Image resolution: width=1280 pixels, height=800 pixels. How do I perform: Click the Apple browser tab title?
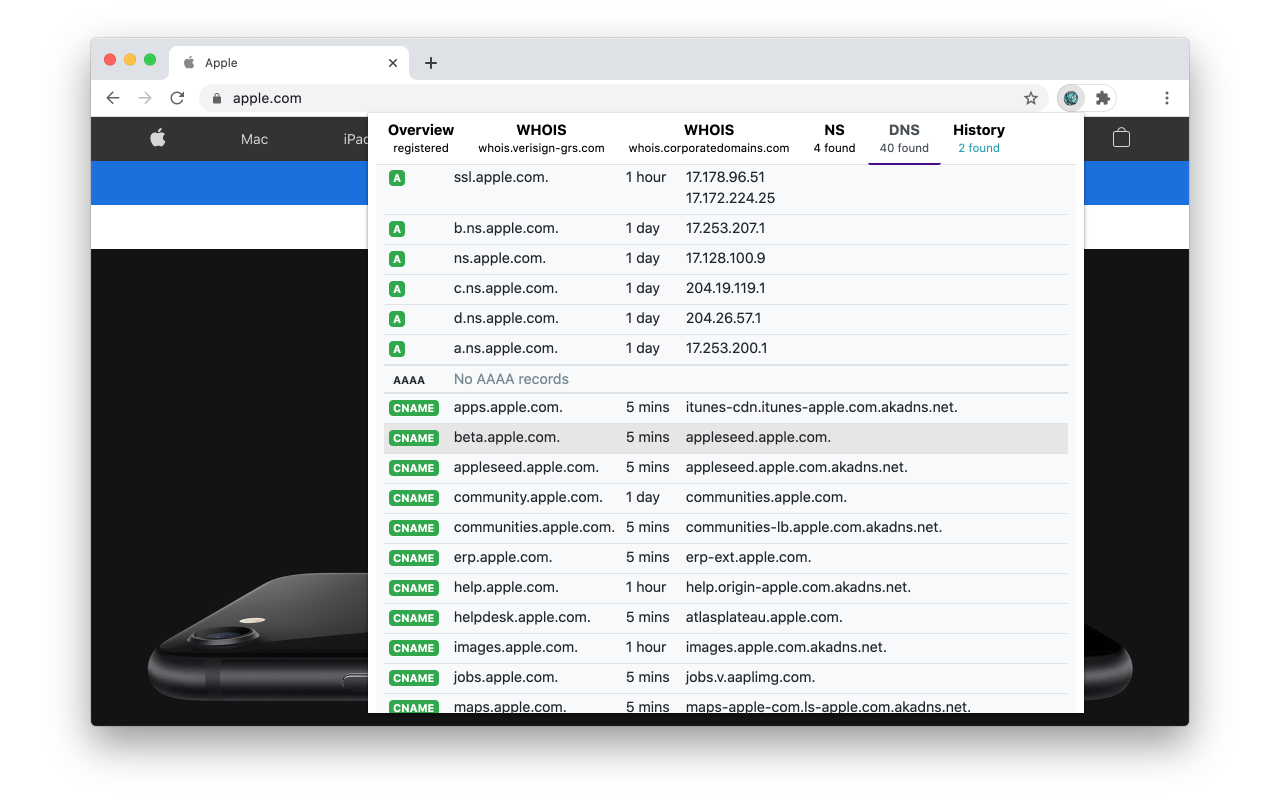pyautogui.click(x=221, y=63)
